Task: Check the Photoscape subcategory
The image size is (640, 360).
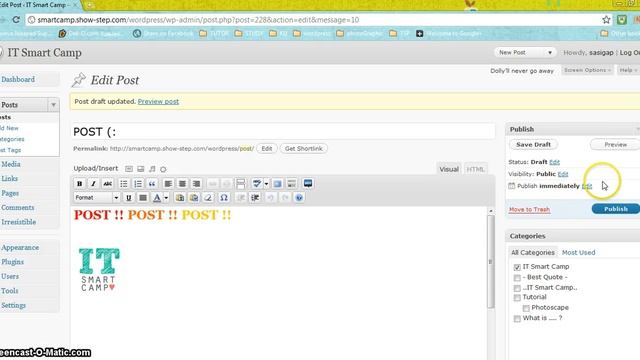Action: point(526,308)
